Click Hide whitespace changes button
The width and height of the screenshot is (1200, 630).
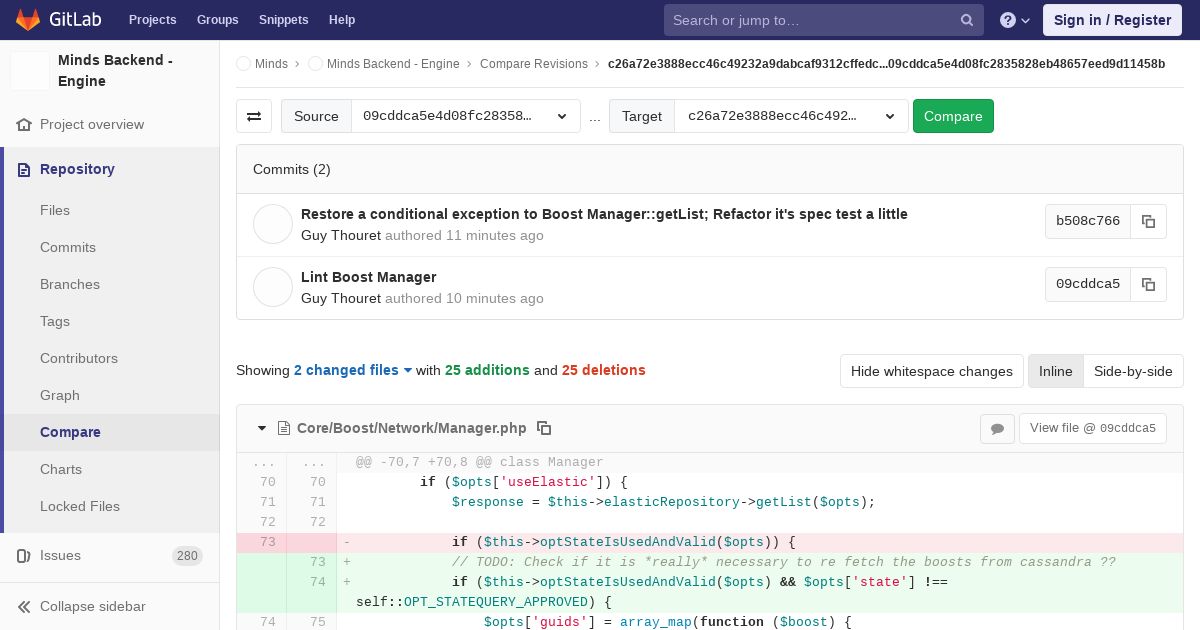pyautogui.click(x=932, y=371)
